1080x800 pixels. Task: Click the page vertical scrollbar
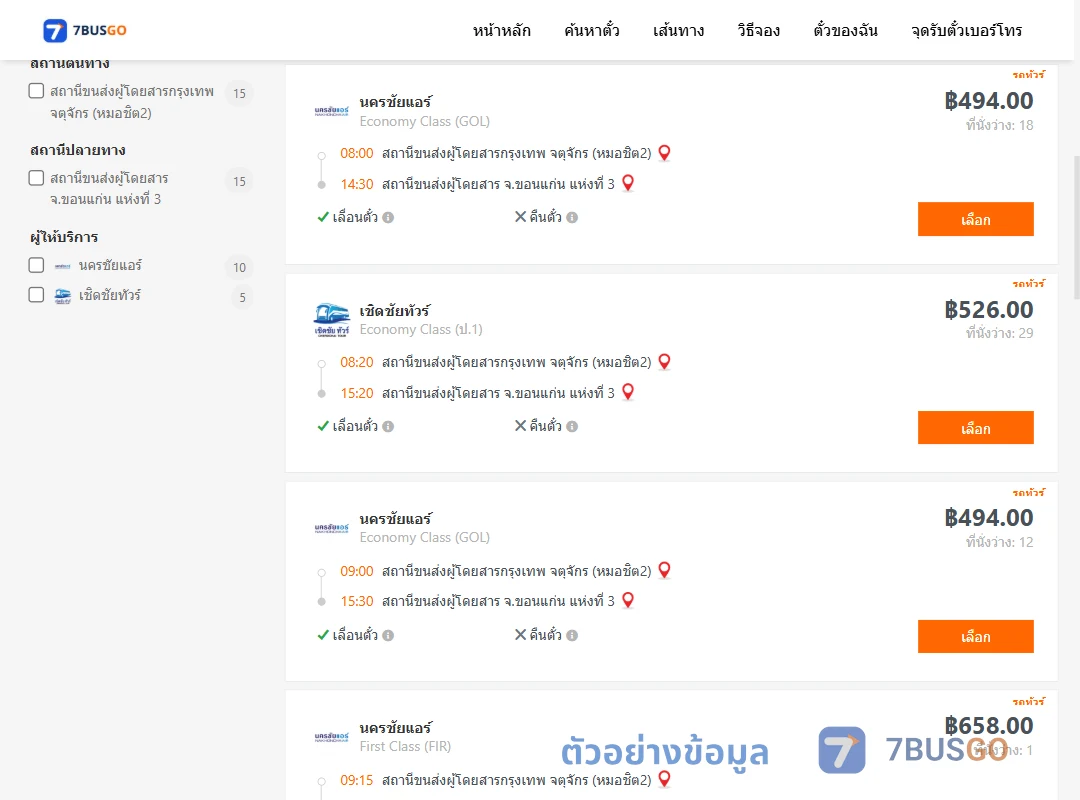(x=1076, y=227)
